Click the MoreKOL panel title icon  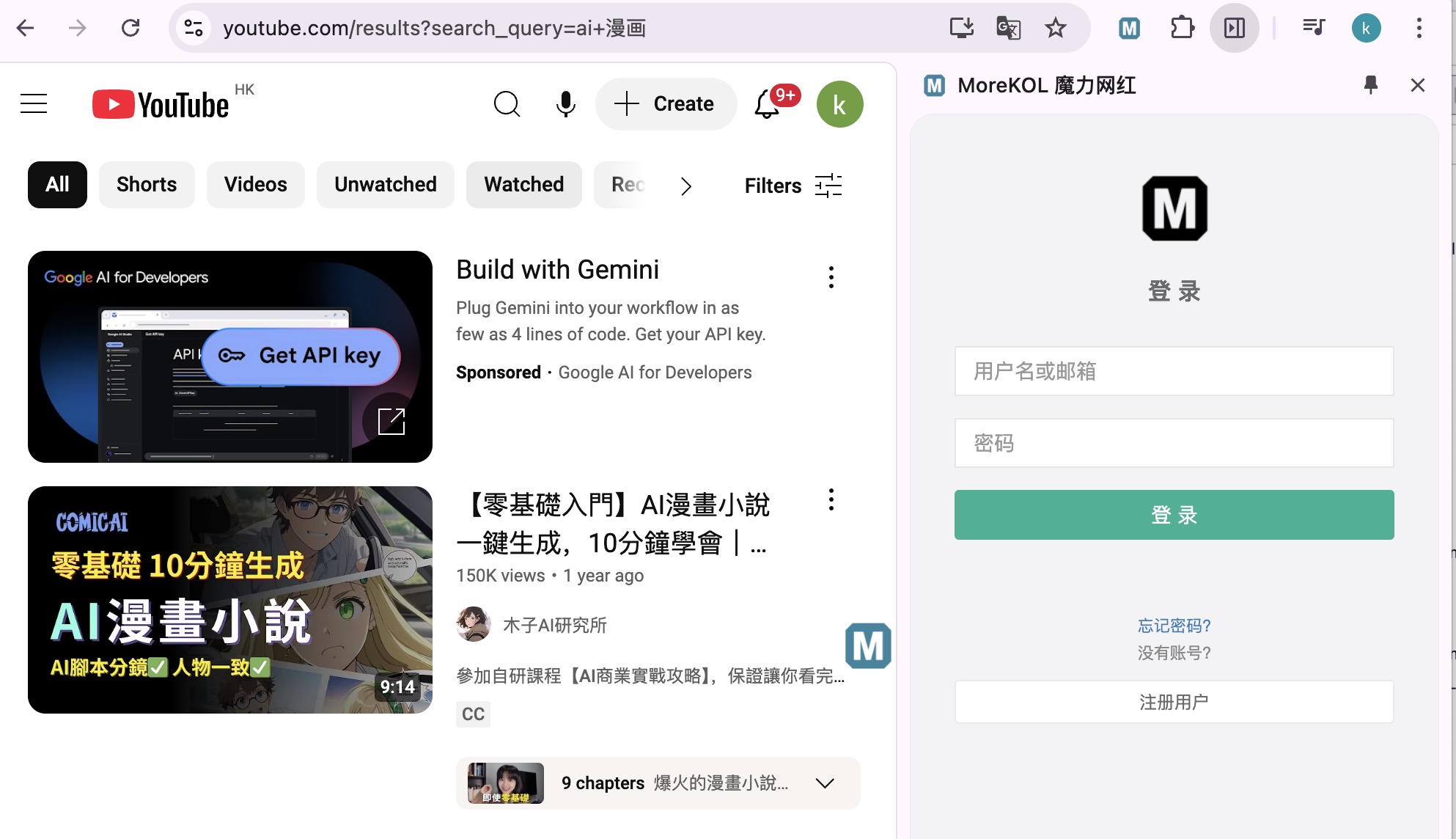point(934,86)
